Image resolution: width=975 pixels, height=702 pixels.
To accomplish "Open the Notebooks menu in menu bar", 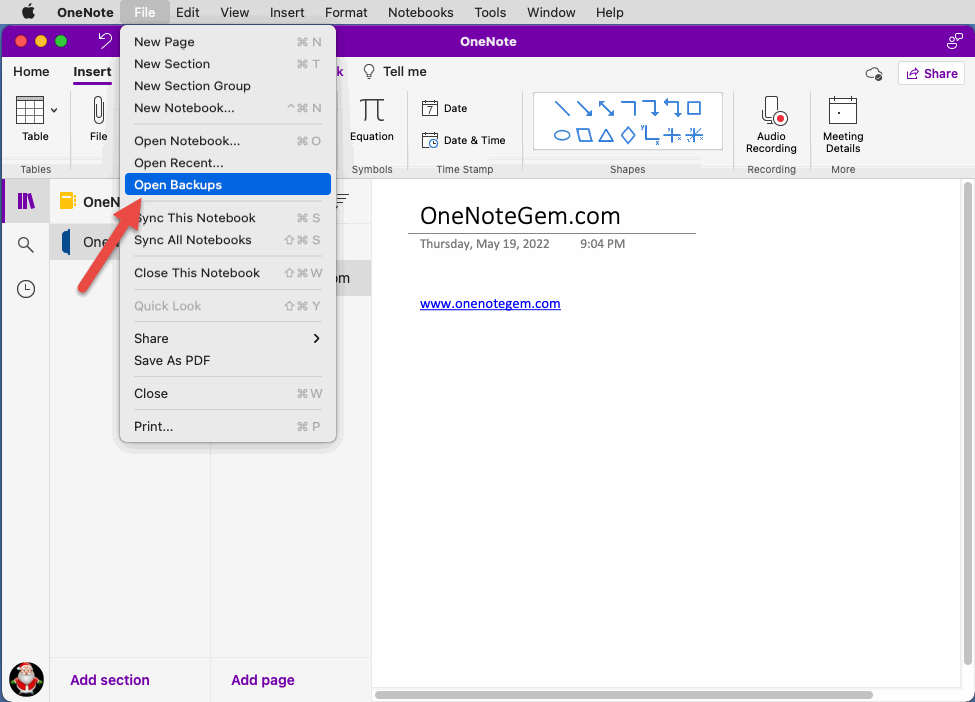I will tap(420, 12).
